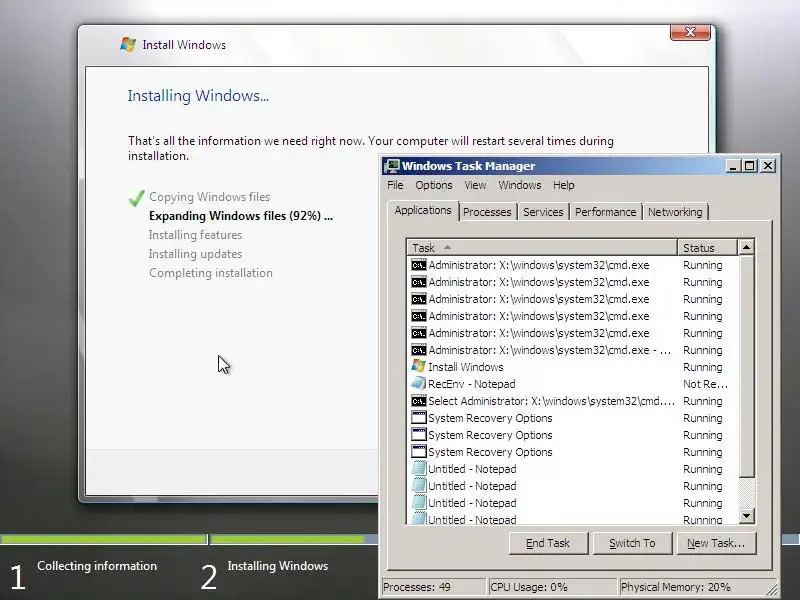Image resolution: width=800 pixels, height=600 pixels.
Task: Click the Select Administrator cmd task icon
Action: point(418,401)
